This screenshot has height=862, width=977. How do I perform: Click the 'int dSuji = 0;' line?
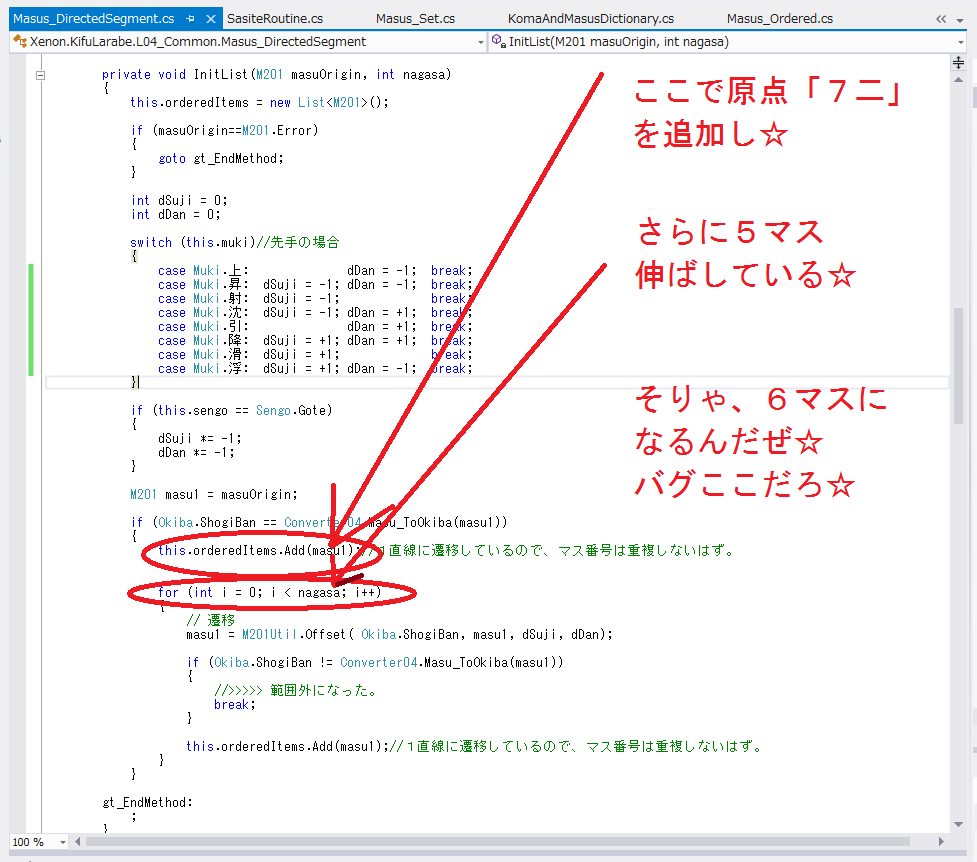pyautogui.click(x=179, y=200)
